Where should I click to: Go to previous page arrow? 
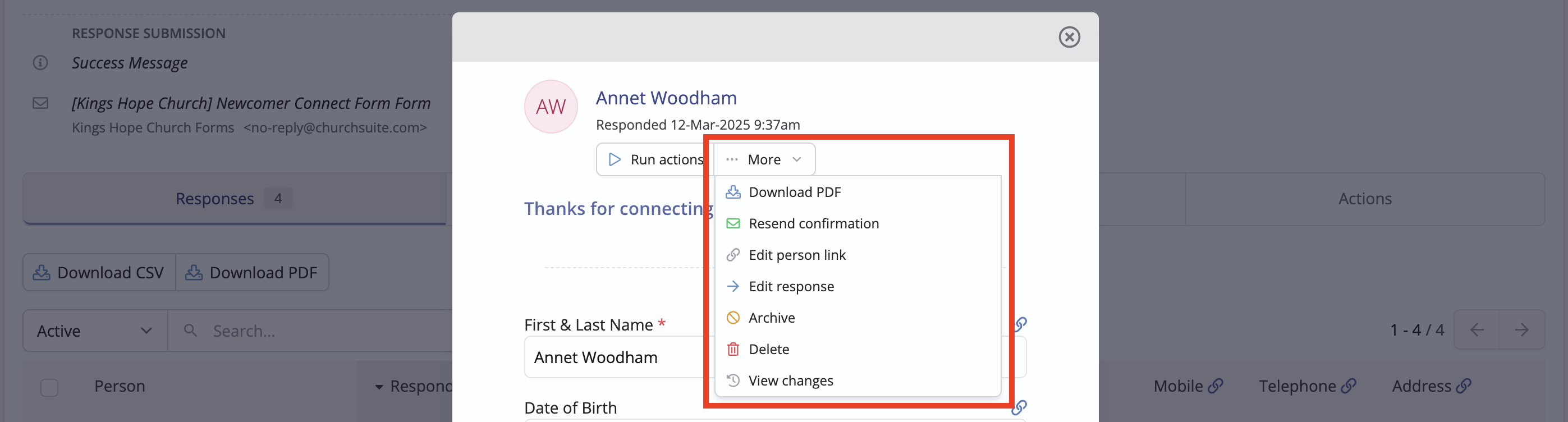click(1476, 330)
